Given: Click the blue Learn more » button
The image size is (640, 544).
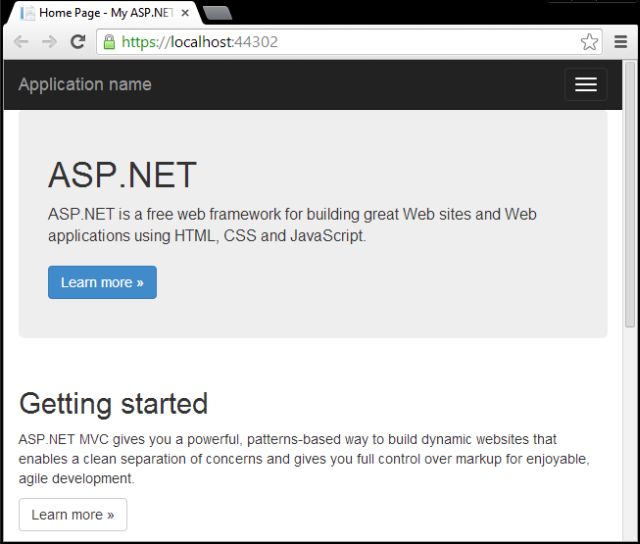Looking at the screenshot, I should coord(102,282).
